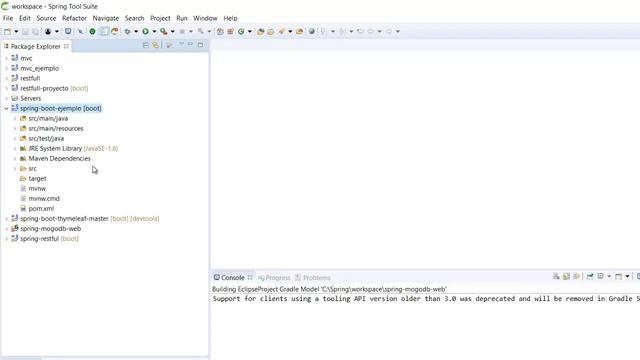Click the New Java Class green C icon
The width and height of the screenshot is (640, 360).
click(x=241, y=31)
